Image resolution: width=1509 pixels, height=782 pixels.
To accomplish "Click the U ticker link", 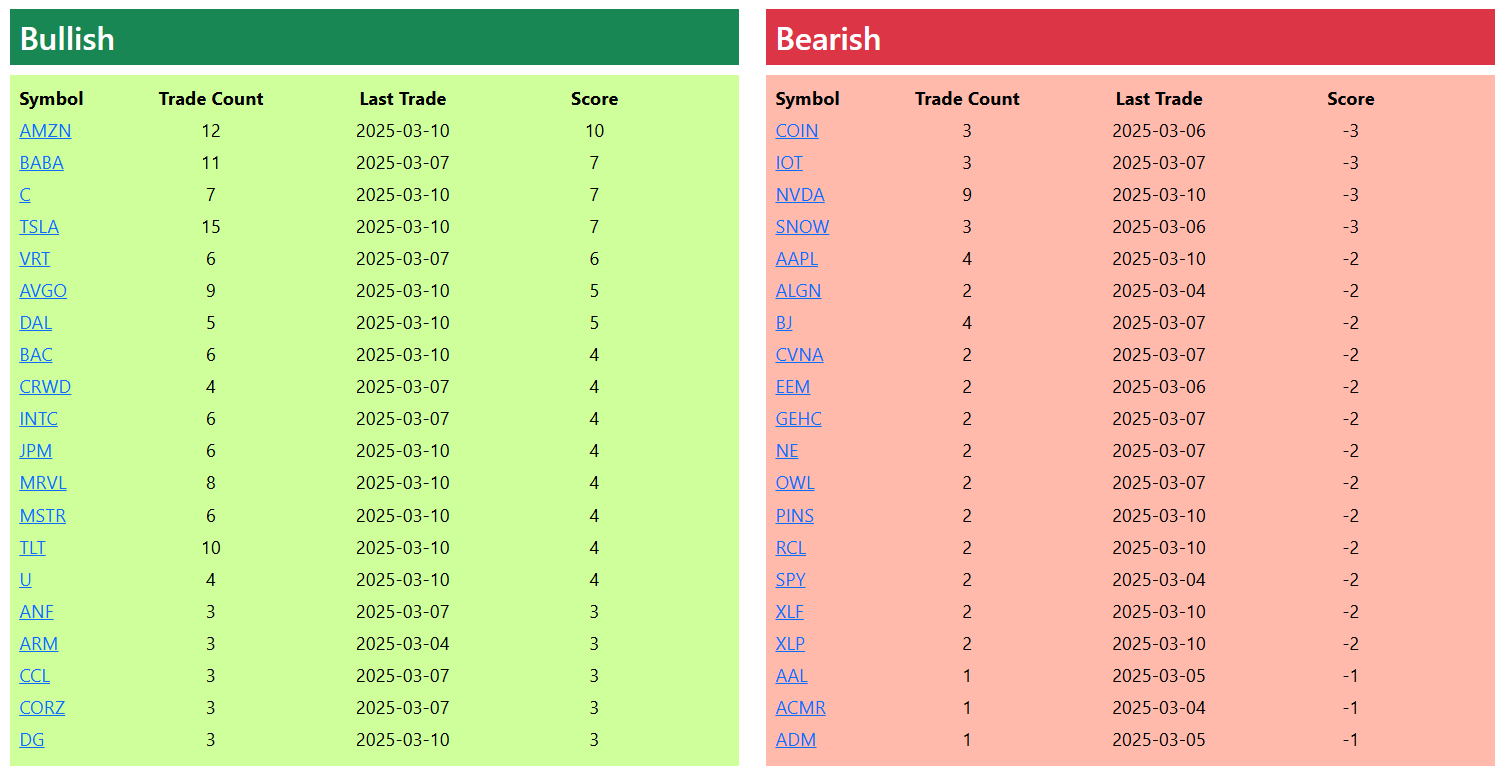I will click(x=26, y=580).
